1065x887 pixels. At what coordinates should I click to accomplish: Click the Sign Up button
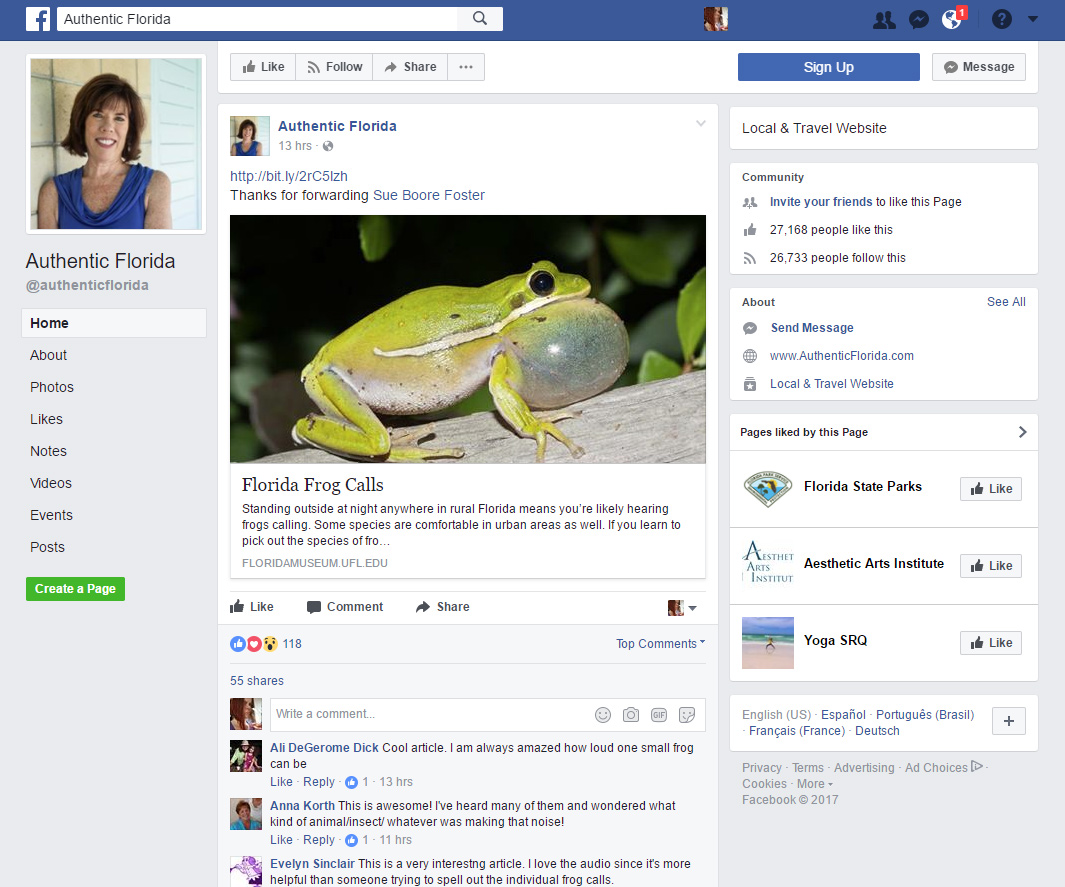click(829, 67)
